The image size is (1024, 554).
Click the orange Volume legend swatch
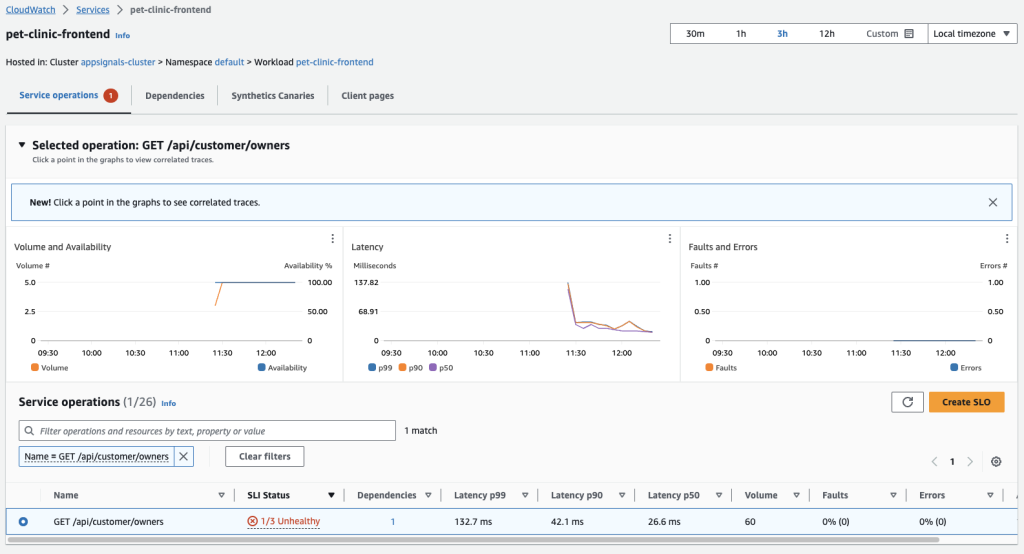tap(35, 367)
